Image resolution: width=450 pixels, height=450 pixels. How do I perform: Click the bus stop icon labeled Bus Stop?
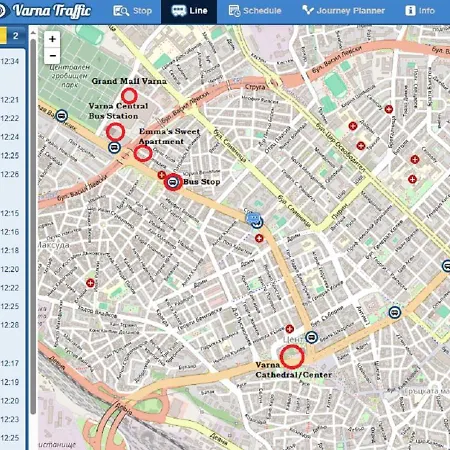click(172, 182)
